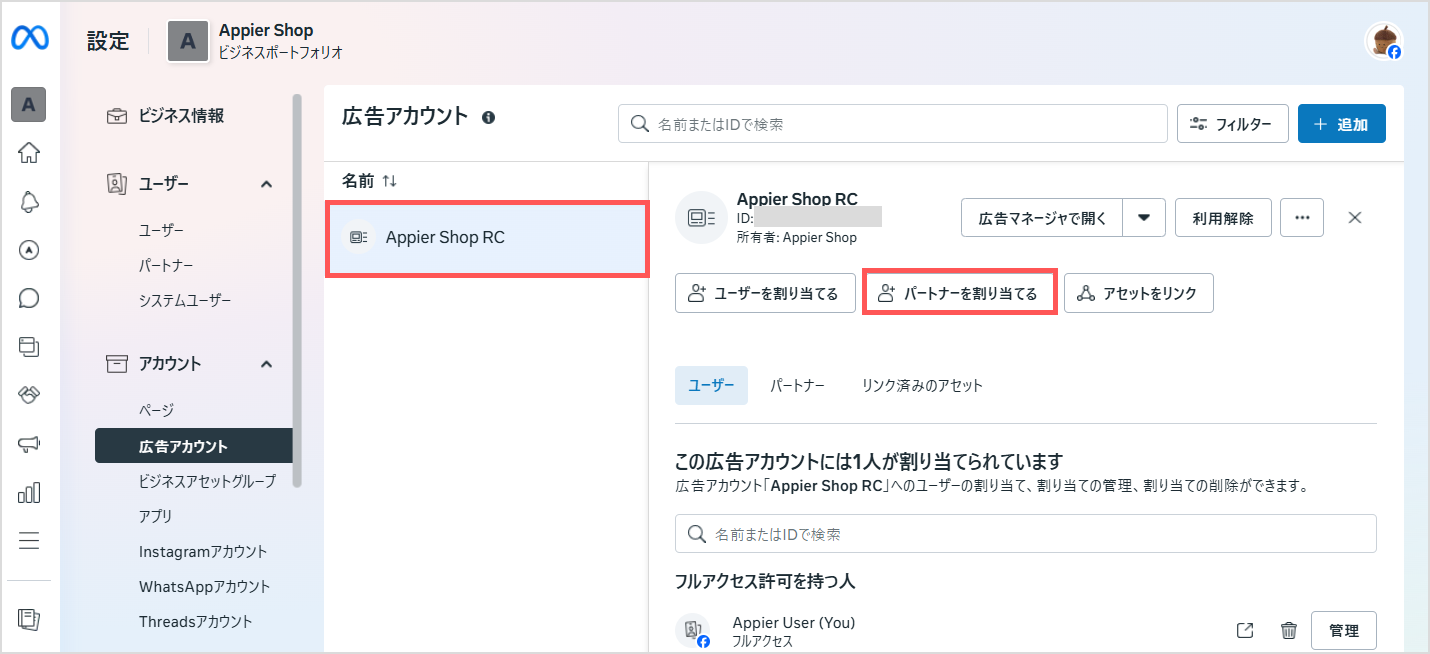
Task: Click 広告マネージャで開く button
Action: [1042, 218]
